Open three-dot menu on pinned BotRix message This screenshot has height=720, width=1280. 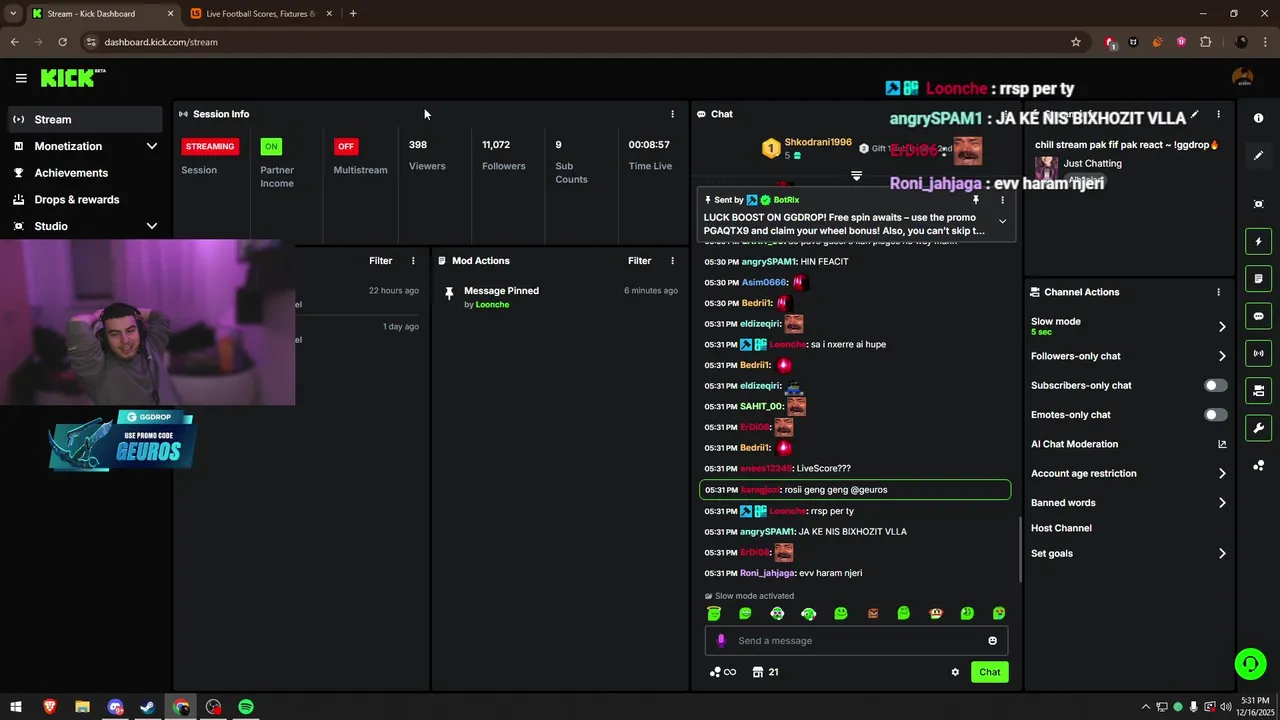click(1002, 200)
